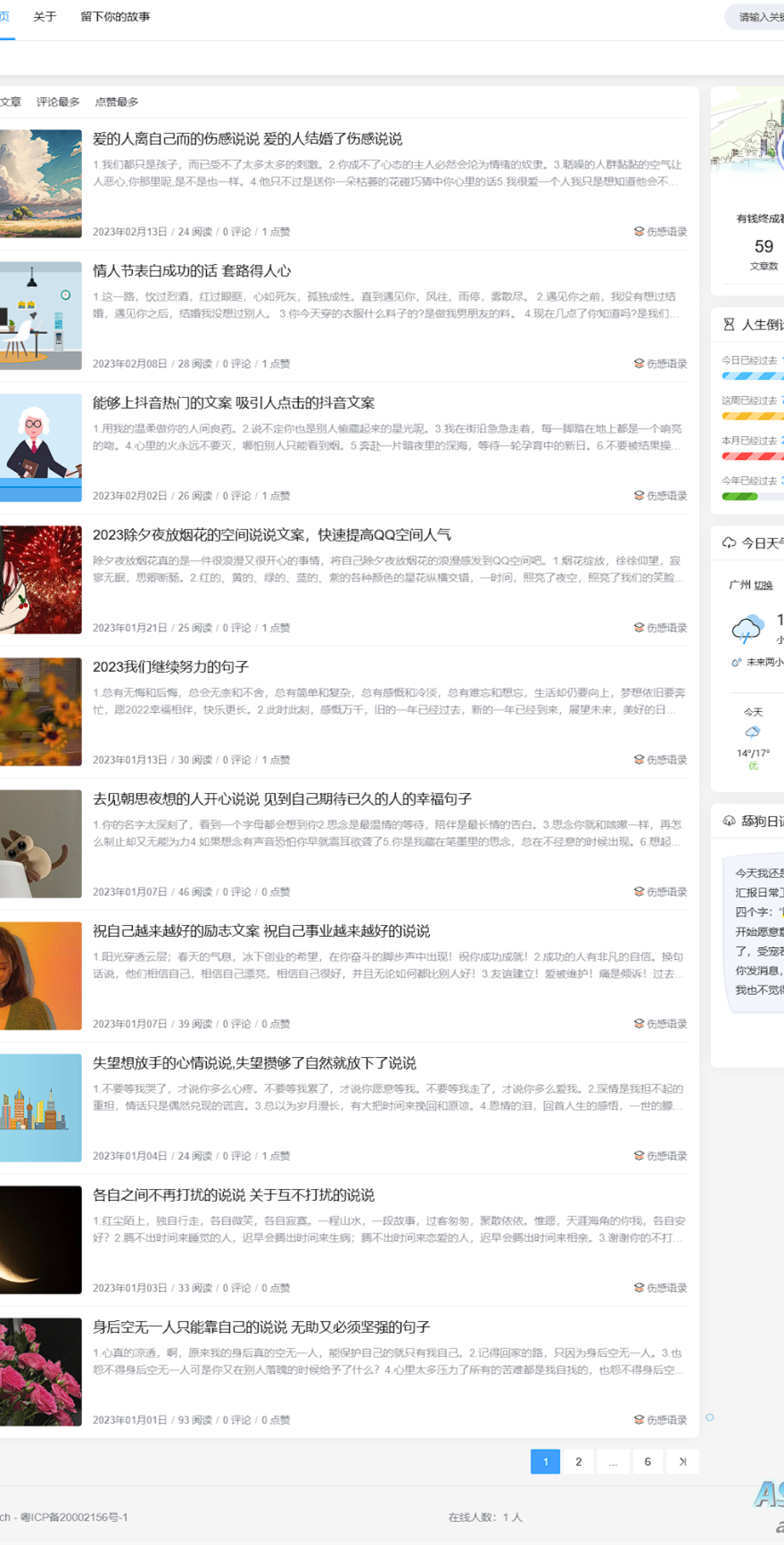This screenshot has width=784, height=1545.
Task: Switch to the 评论最多 sorting tab
Action: (x=58, y=102)
